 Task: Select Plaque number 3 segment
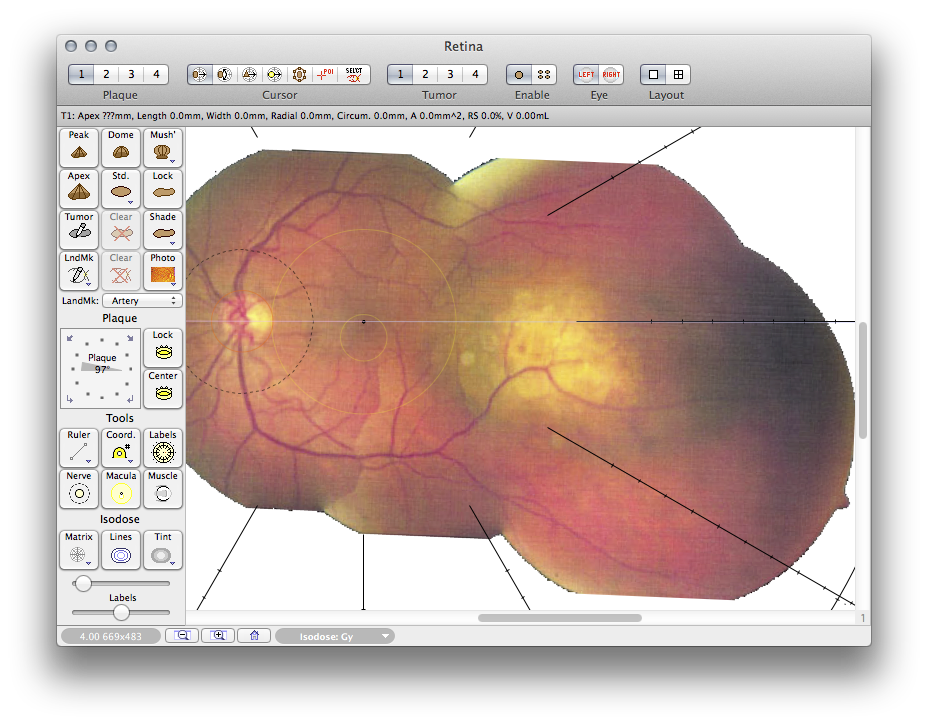coord(131,74)
